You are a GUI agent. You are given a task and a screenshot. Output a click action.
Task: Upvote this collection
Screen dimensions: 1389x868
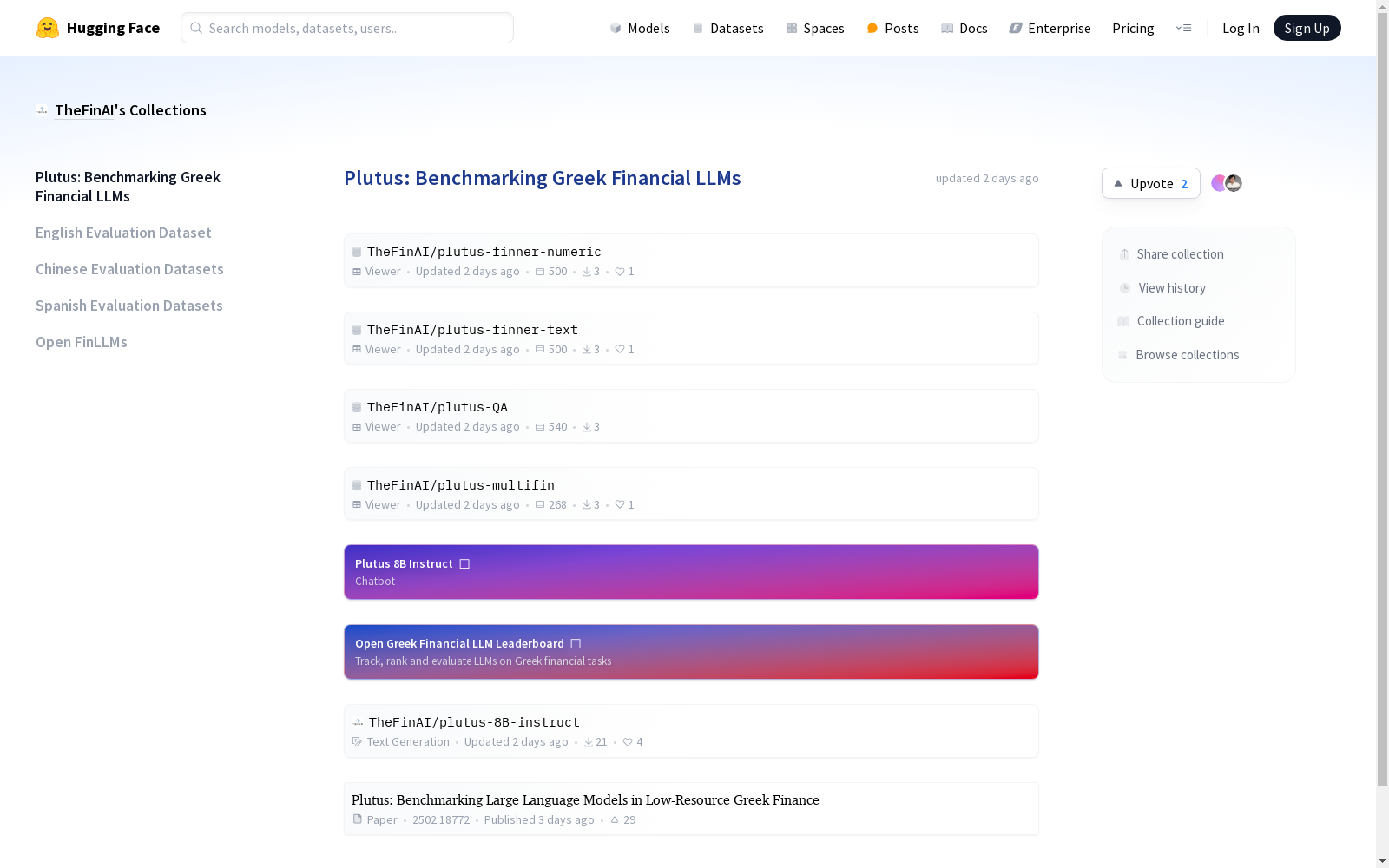(1150, 183)
